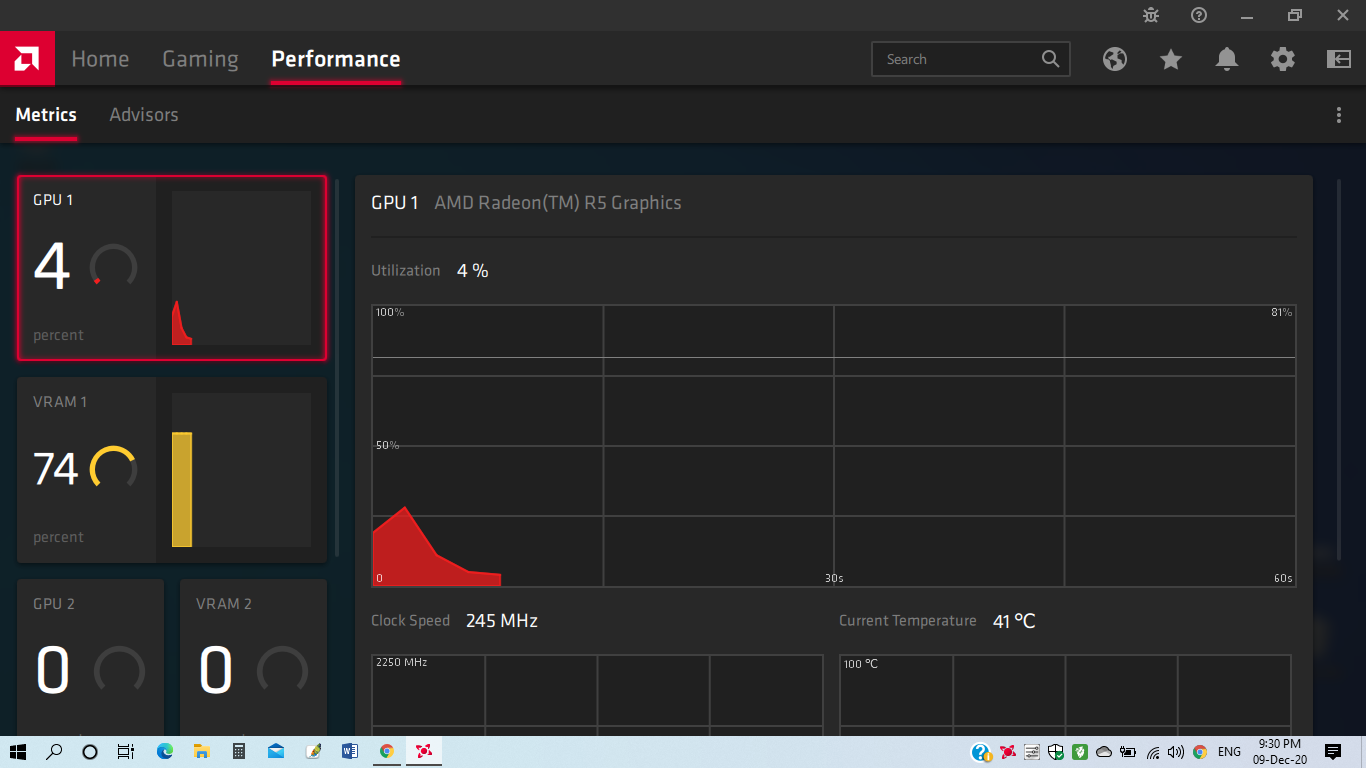This screenshot has height=768, width=1366.
Task: Click the '41 °C' temperature value
Action: click(1014, 621)
